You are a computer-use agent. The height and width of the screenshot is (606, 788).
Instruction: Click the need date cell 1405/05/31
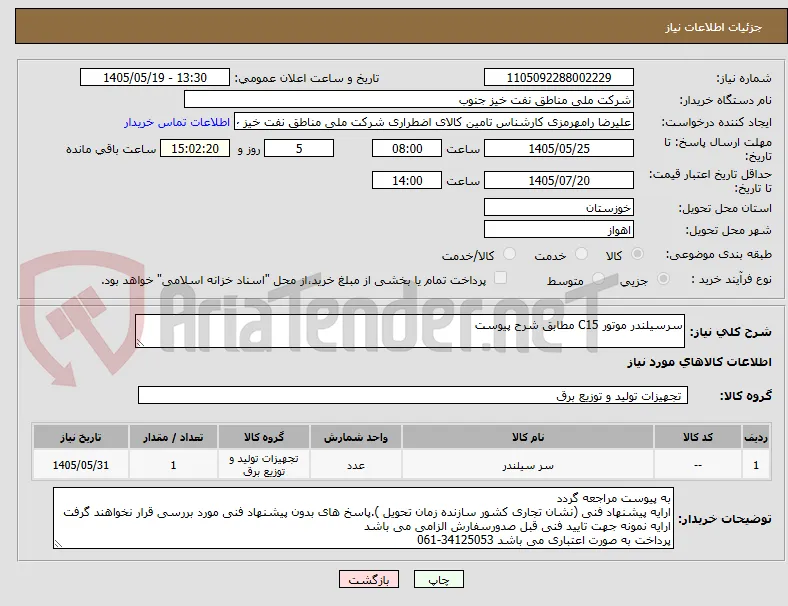pos(81,465)
